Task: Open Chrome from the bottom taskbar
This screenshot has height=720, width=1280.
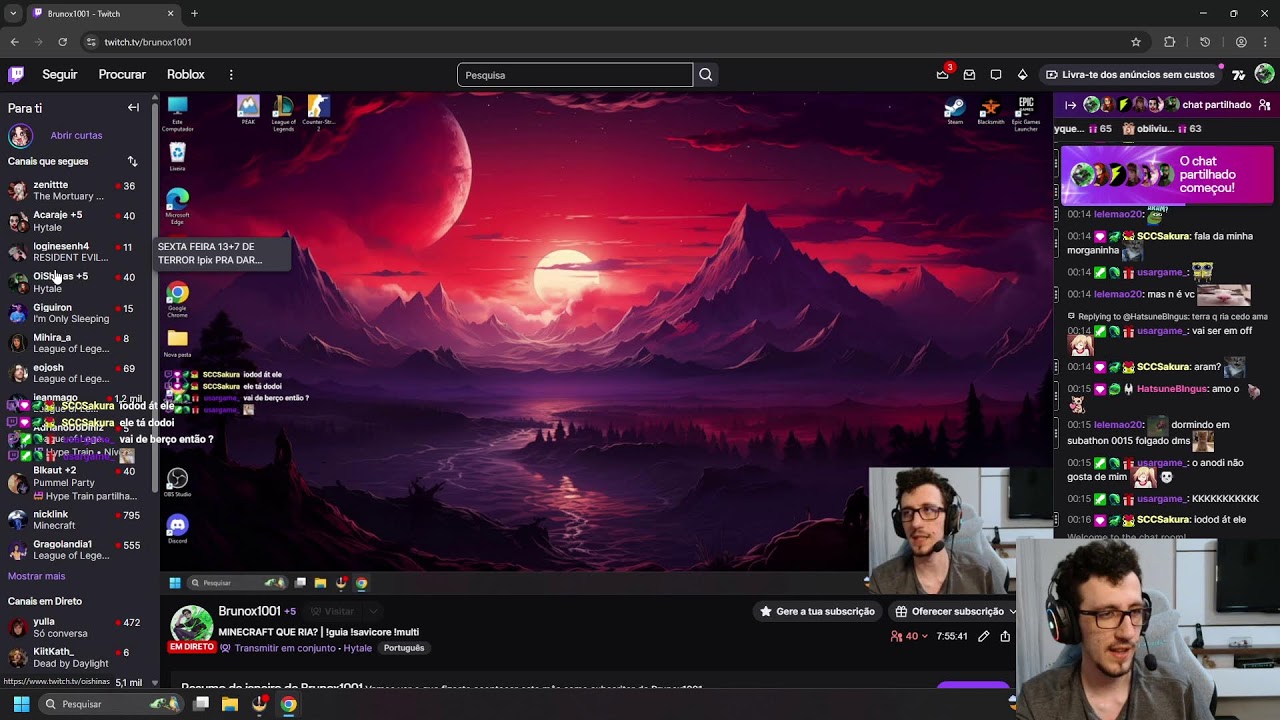Action: point(288,704)
